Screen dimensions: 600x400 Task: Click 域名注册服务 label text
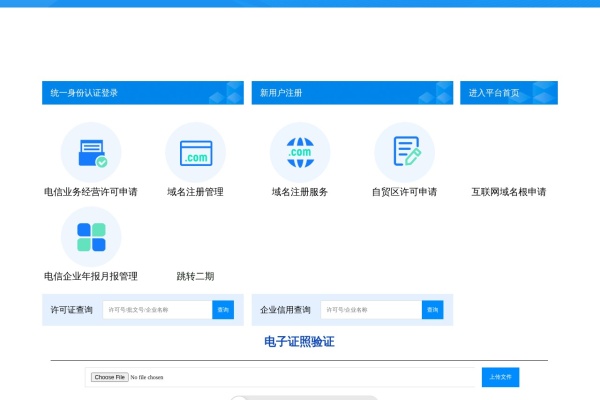(x=300, y=192)
